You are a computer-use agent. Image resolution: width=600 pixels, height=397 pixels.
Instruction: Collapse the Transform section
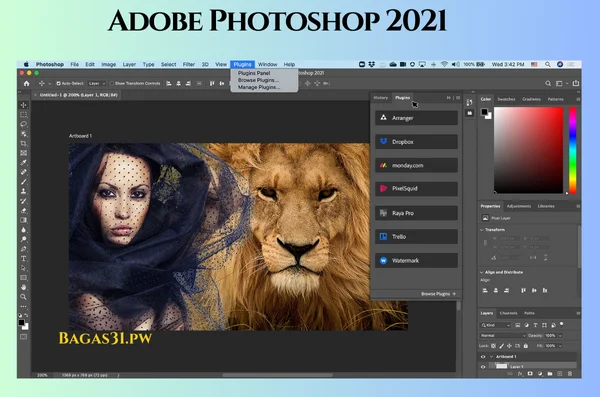[482, 230]
